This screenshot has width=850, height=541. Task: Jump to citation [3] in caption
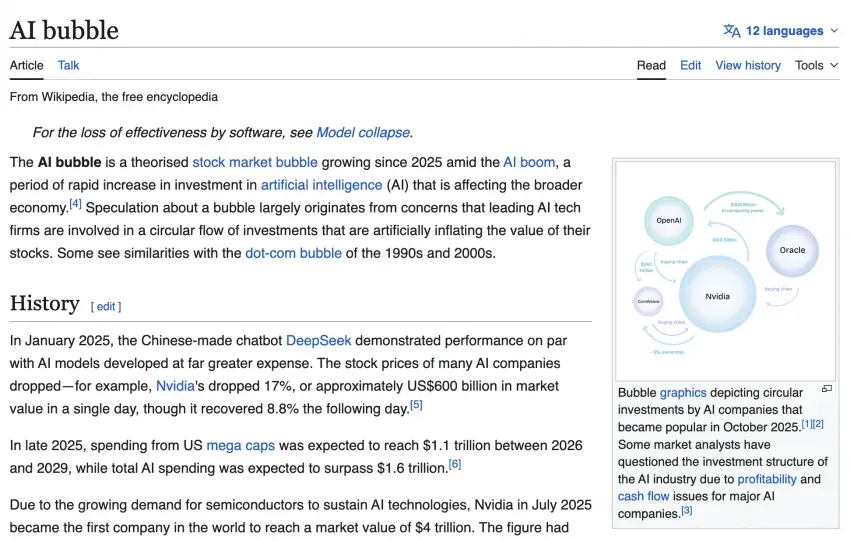coord(687,510)
